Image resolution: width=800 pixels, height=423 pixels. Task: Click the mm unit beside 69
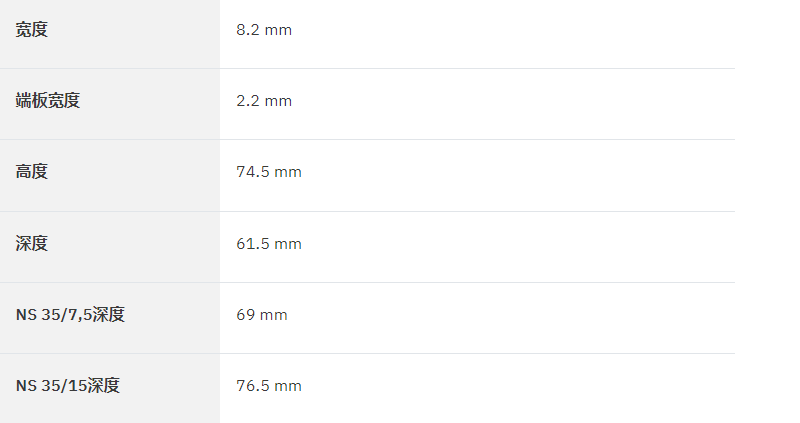tap(274, 315)
